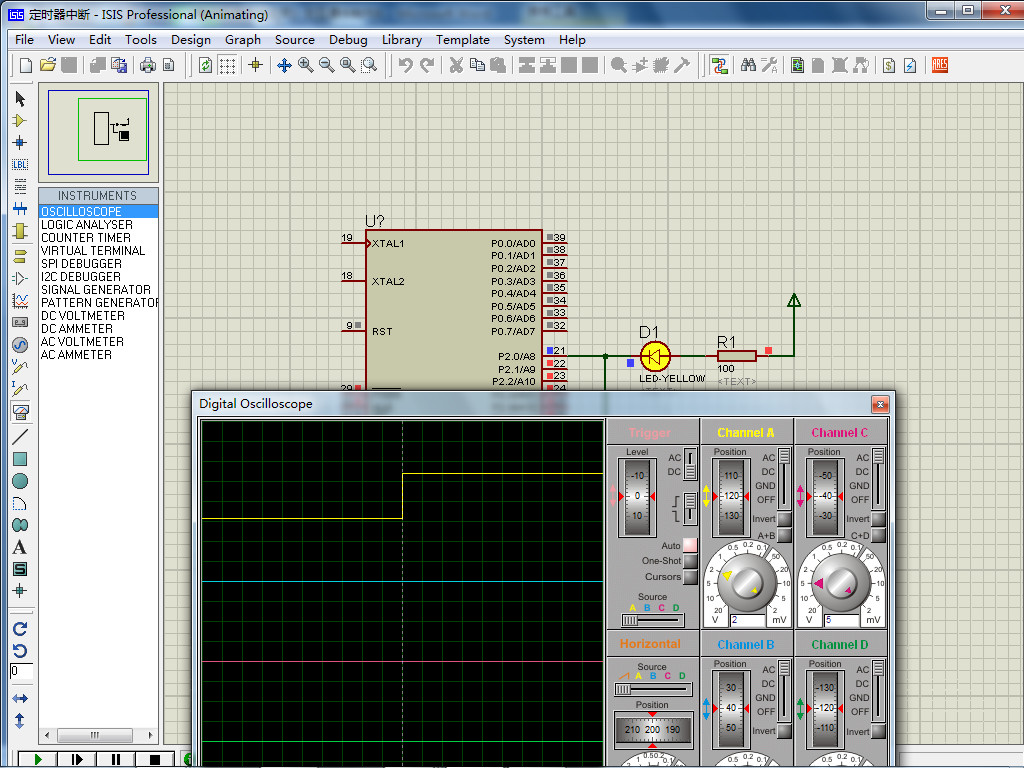Viewport: 1024px width, 768px height.
Task: Select the Text Script tool
Action: [x=20, y=186]
